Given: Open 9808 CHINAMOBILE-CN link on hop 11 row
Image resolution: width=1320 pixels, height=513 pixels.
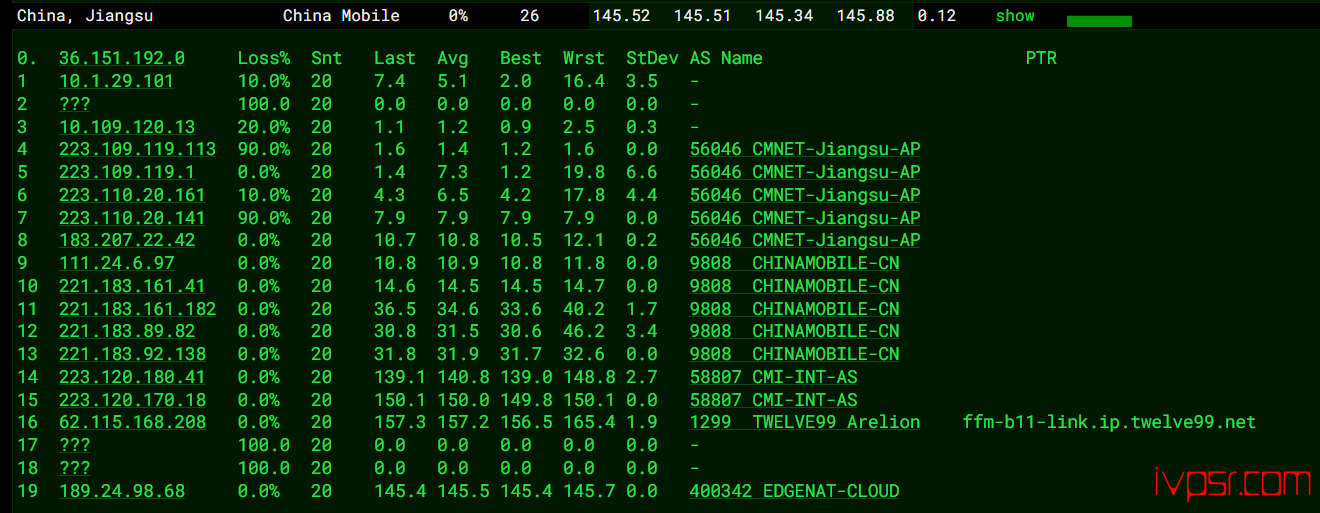Looking at the screenshot, I should coord(795,309).
